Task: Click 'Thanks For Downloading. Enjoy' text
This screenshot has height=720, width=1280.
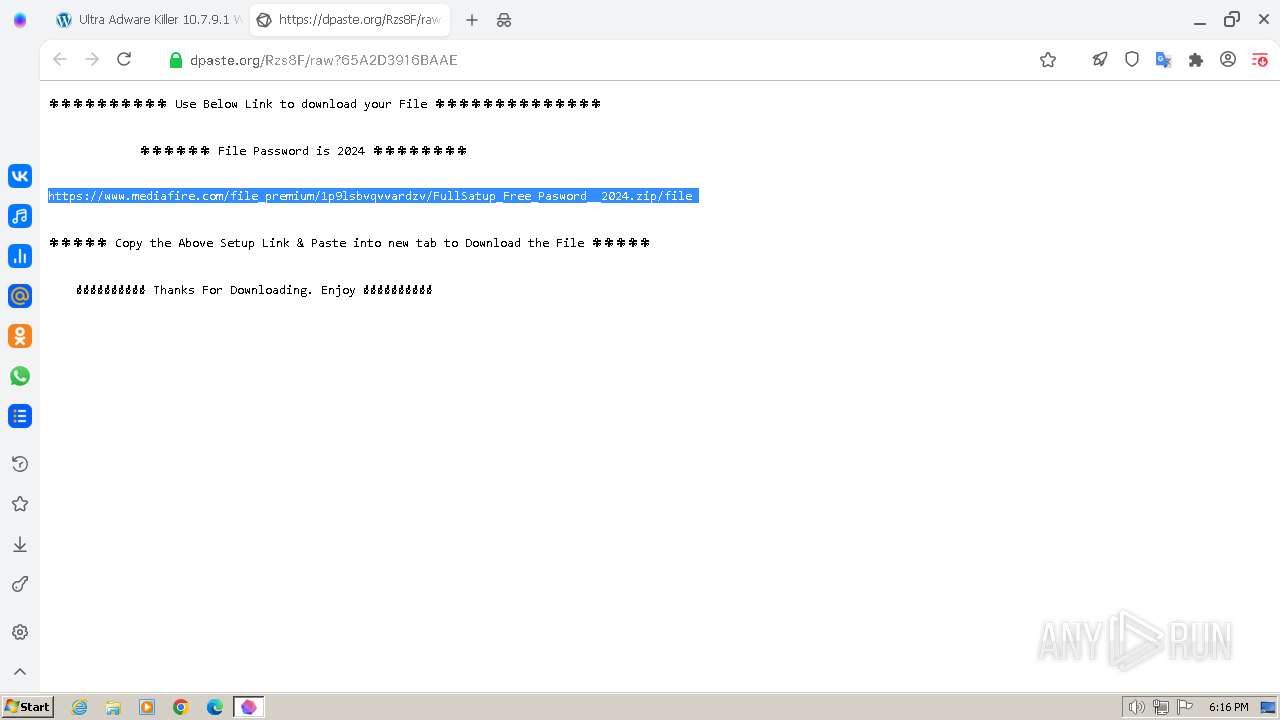Action: [x=254, y=290]
